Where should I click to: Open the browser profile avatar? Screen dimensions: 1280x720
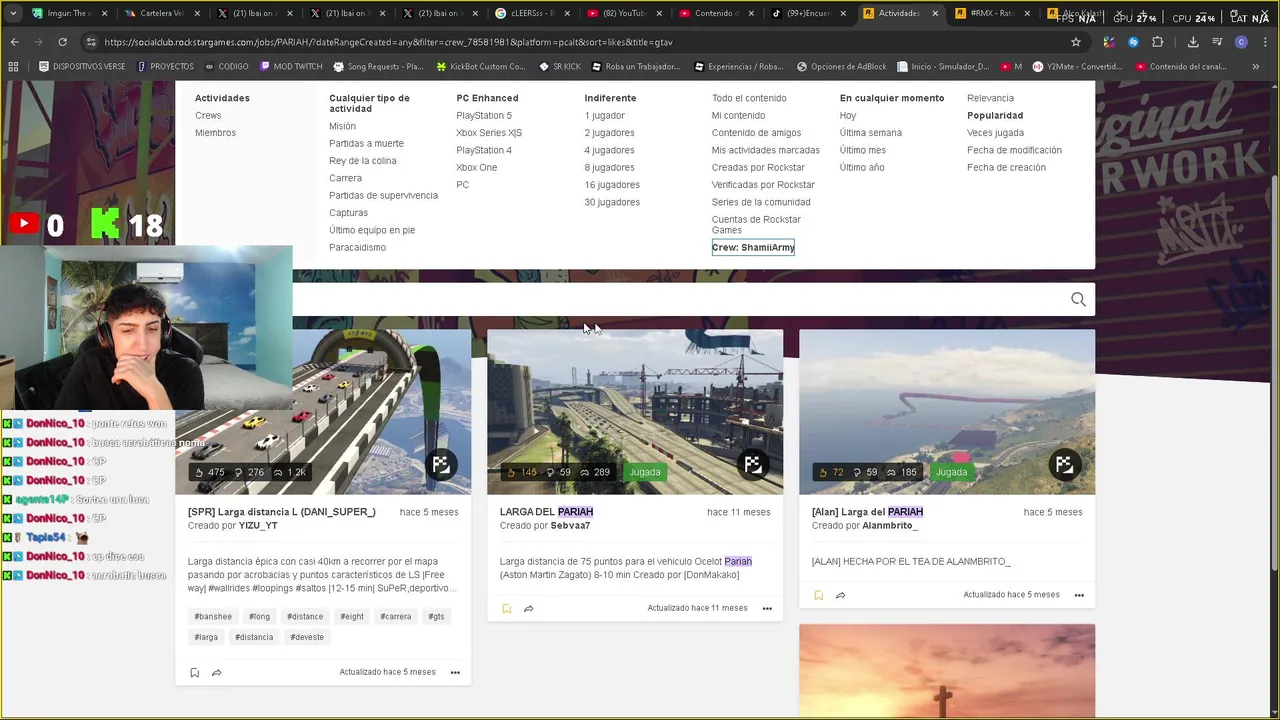click(1241, 42)
